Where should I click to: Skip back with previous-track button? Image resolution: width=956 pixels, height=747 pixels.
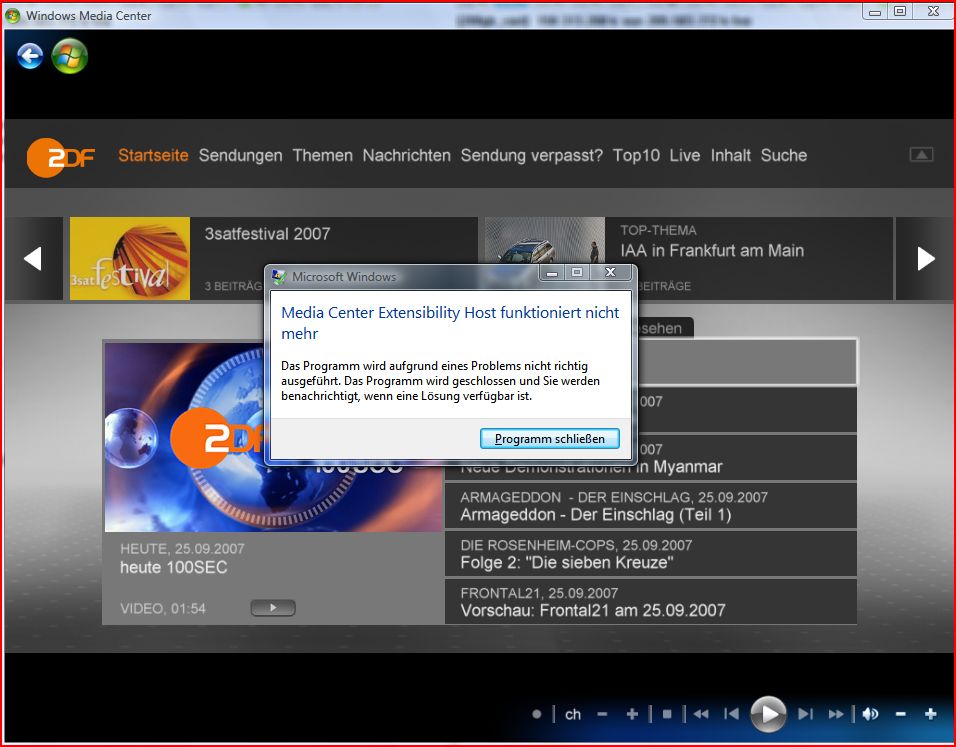(731, 714)
